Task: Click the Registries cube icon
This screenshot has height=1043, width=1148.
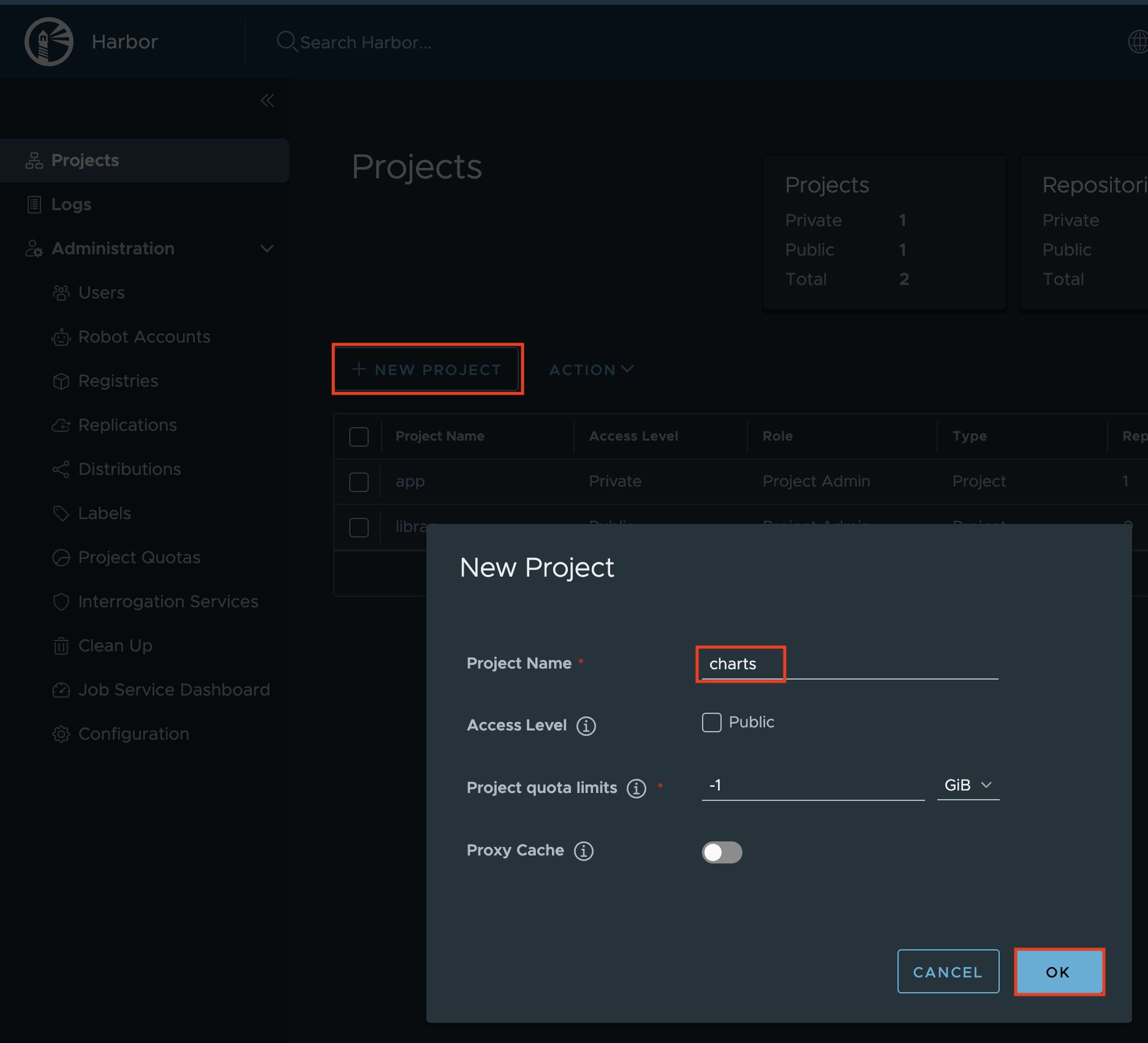Action: [x=61, y=381]
